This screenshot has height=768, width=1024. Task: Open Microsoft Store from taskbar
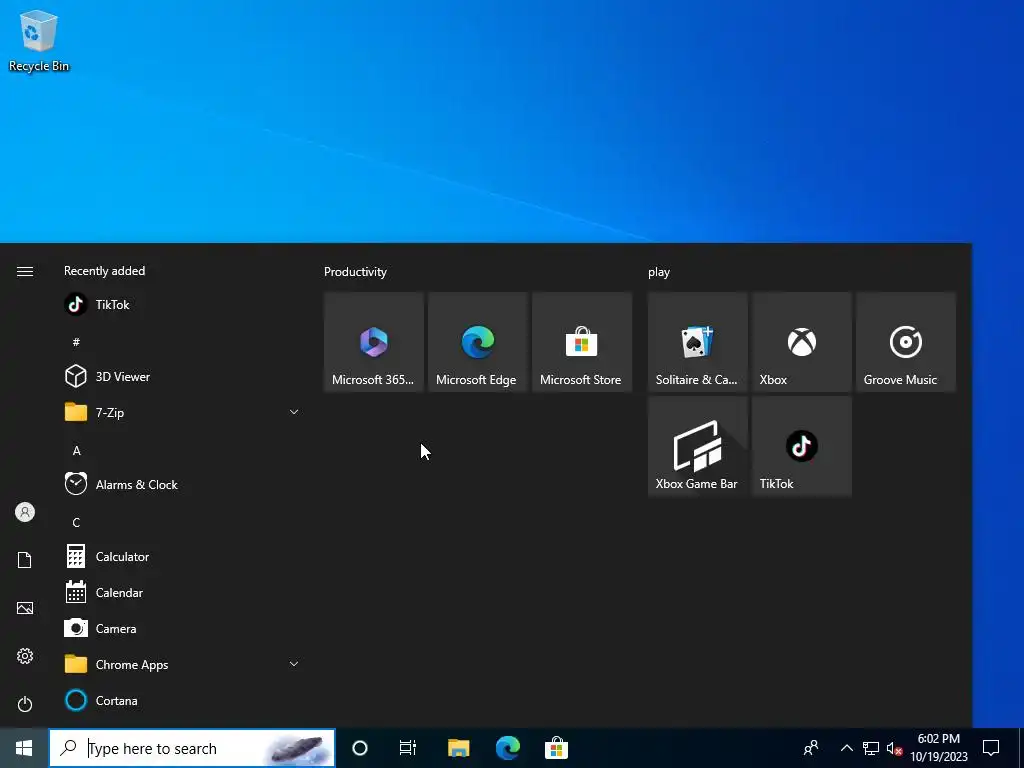pyautogui.click(x=556, y=748)
